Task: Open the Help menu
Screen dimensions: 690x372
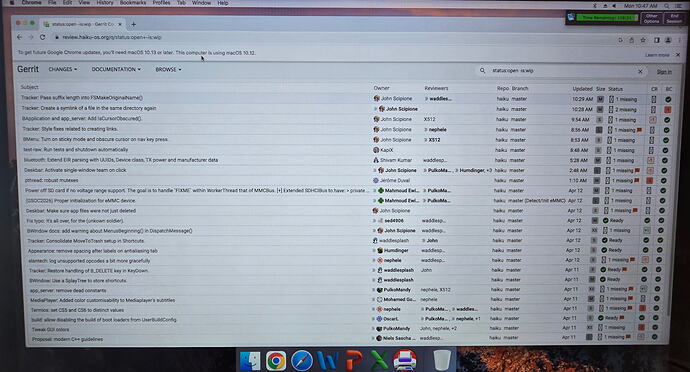Action: click(223, 3)
